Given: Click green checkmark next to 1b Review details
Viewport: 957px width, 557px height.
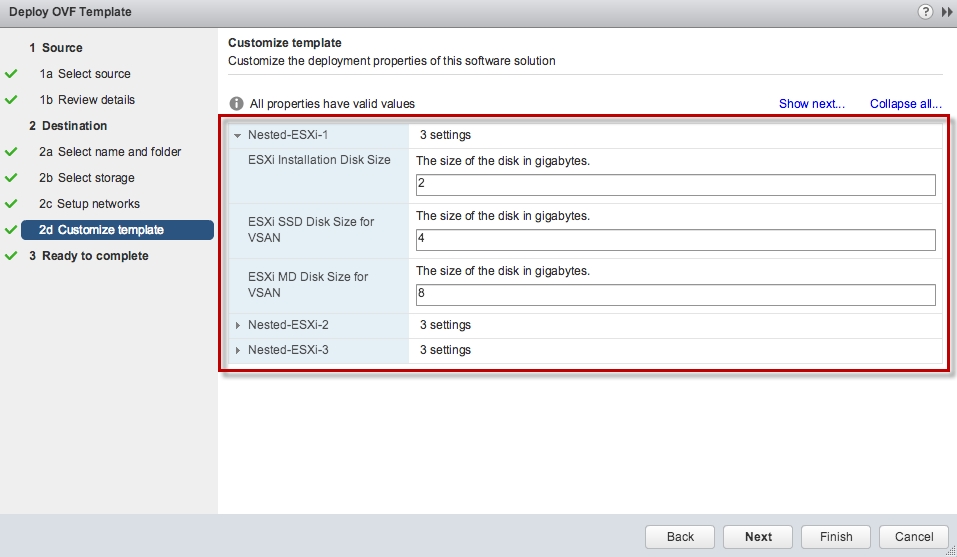Looking at the screenshot, I should [11, 99].
